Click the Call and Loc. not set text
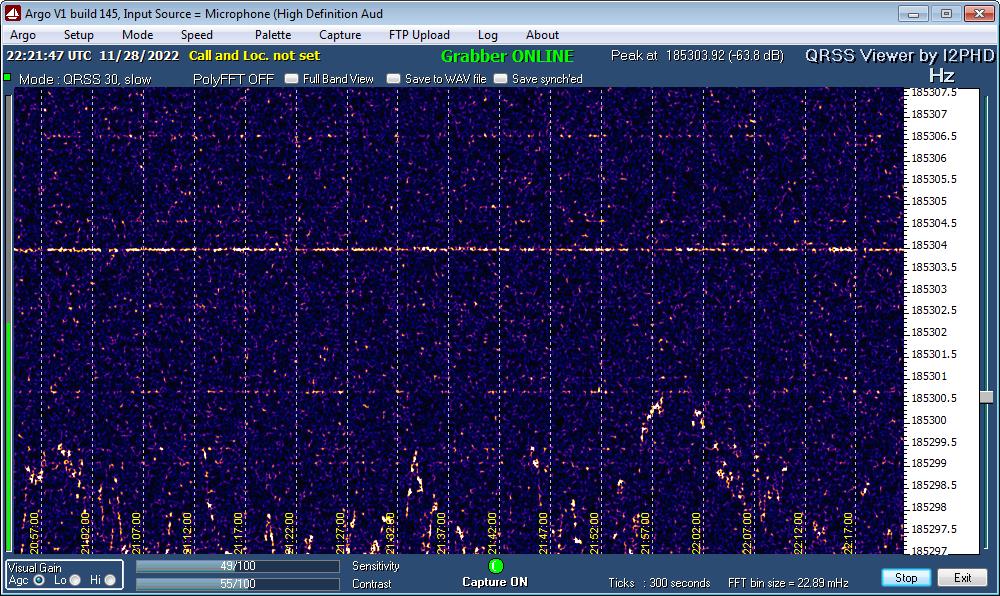The height and width of the screenshot is (596, 1000). (x=254, y=55)
